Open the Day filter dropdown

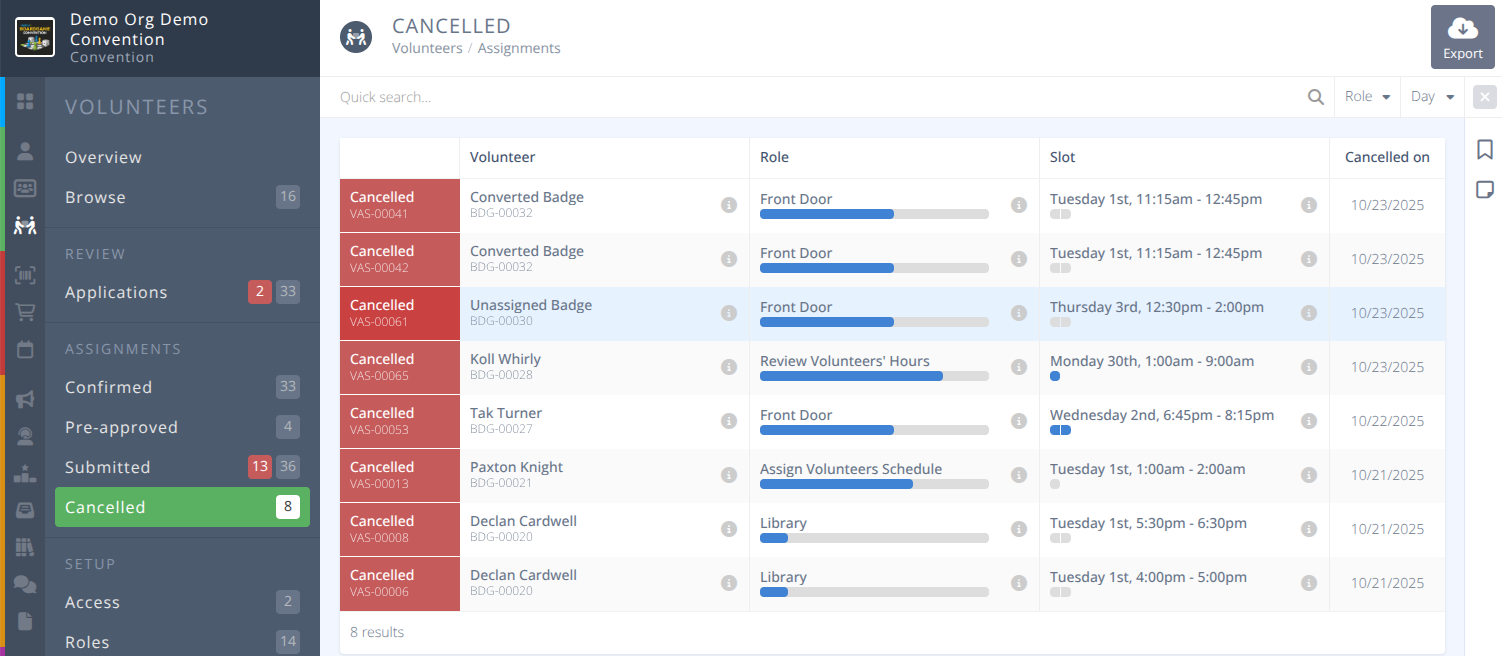click(x=1432, y=96)
